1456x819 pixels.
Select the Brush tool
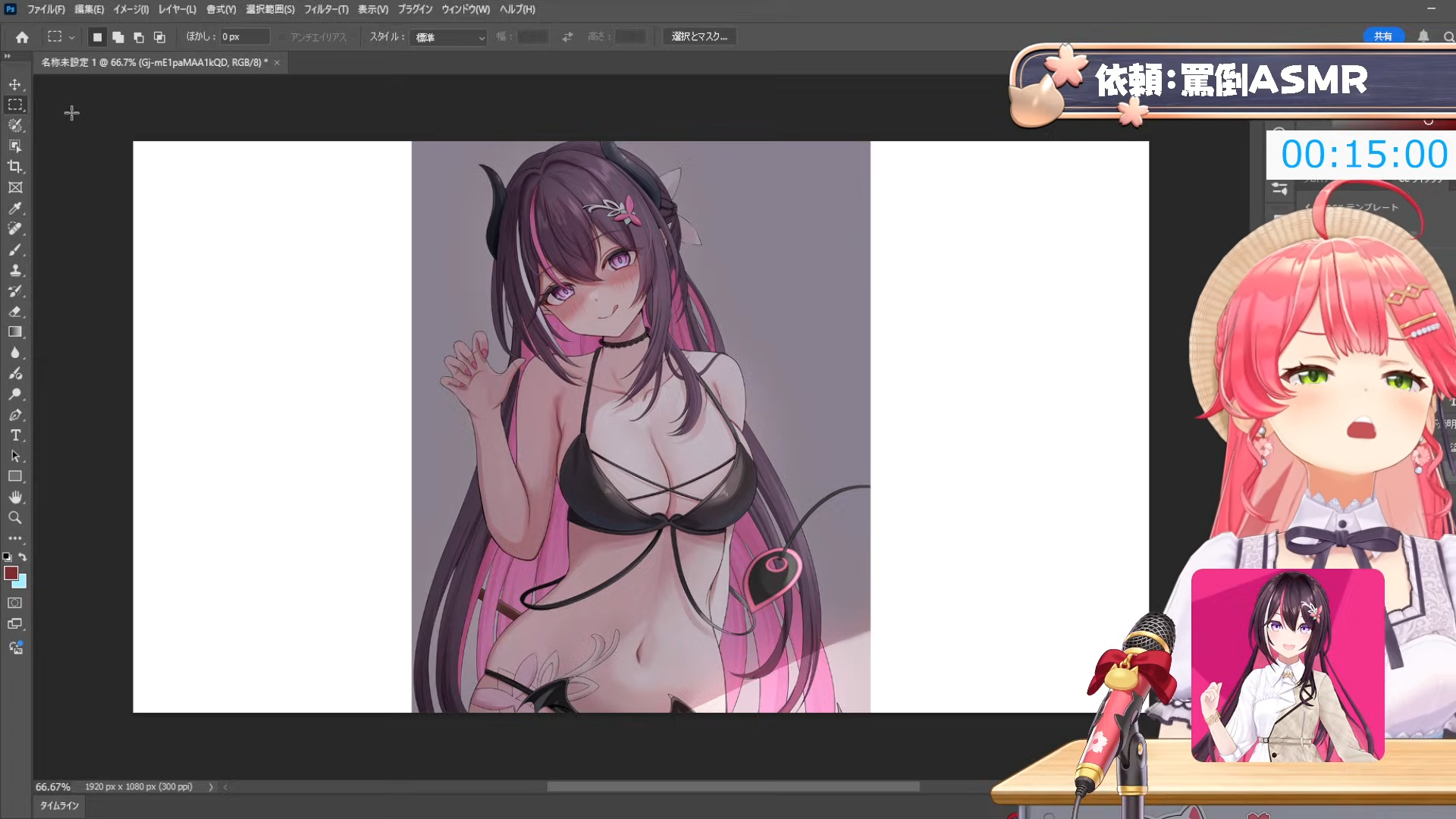click(x=15, y=249)
